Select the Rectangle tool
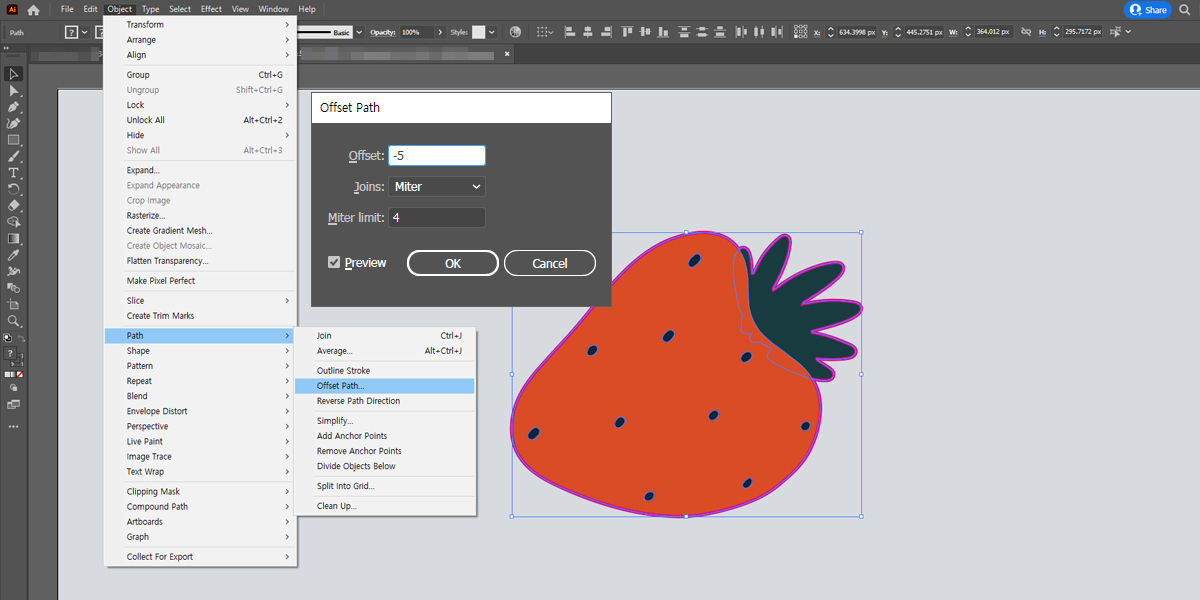The width and height of the screenshot is (1200, 600). pyautogui.click(x=14, y=140)
